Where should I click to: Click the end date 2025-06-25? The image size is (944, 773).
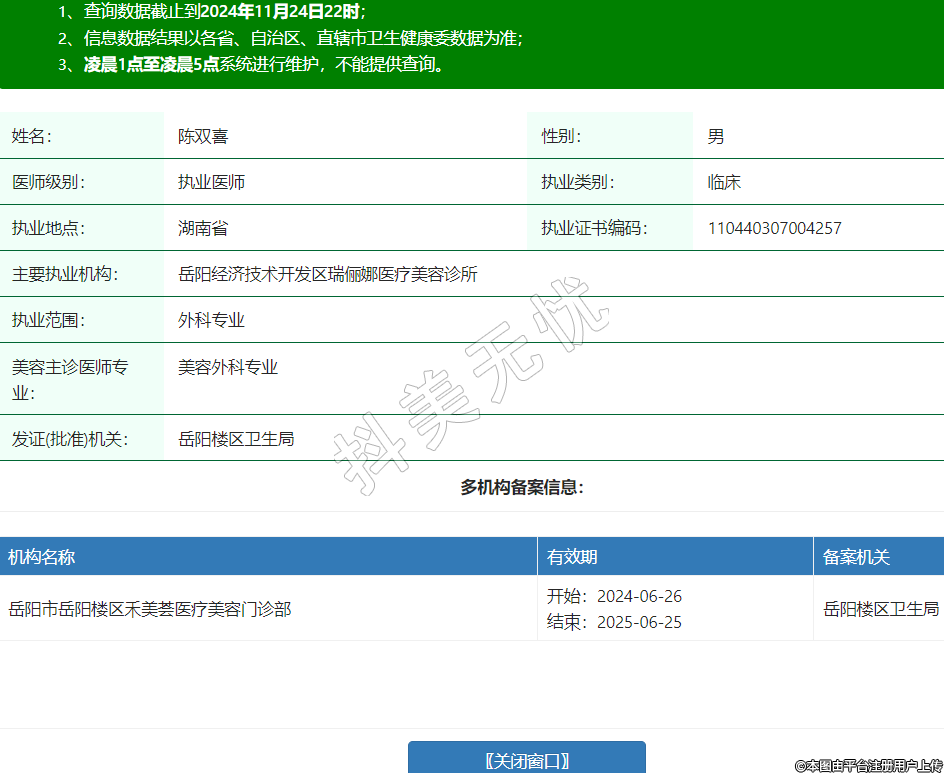[639, 623]
